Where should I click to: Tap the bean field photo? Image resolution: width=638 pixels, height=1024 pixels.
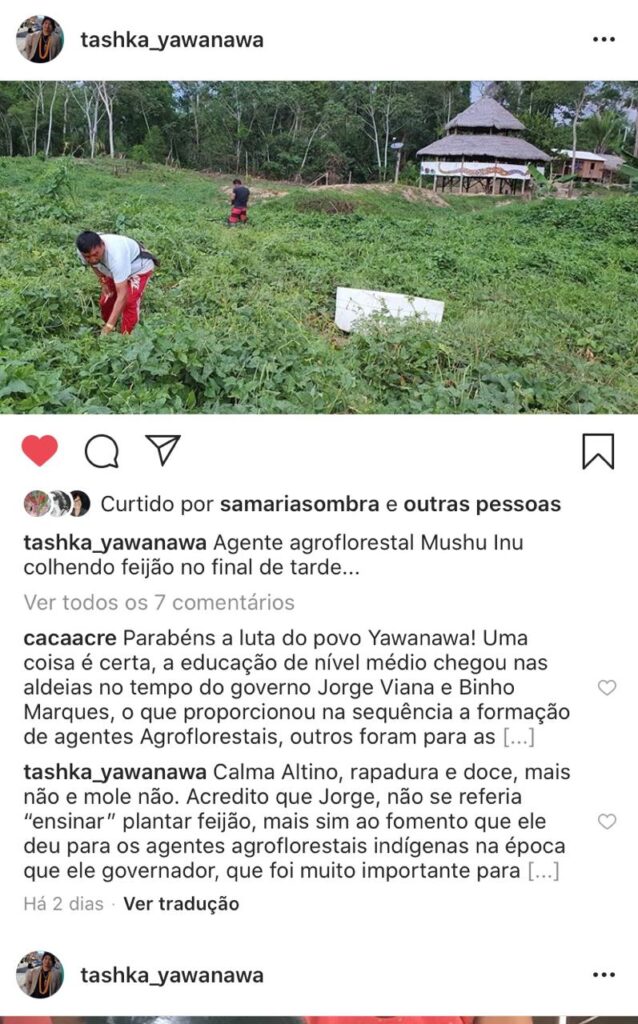click(x=319, y=247)
